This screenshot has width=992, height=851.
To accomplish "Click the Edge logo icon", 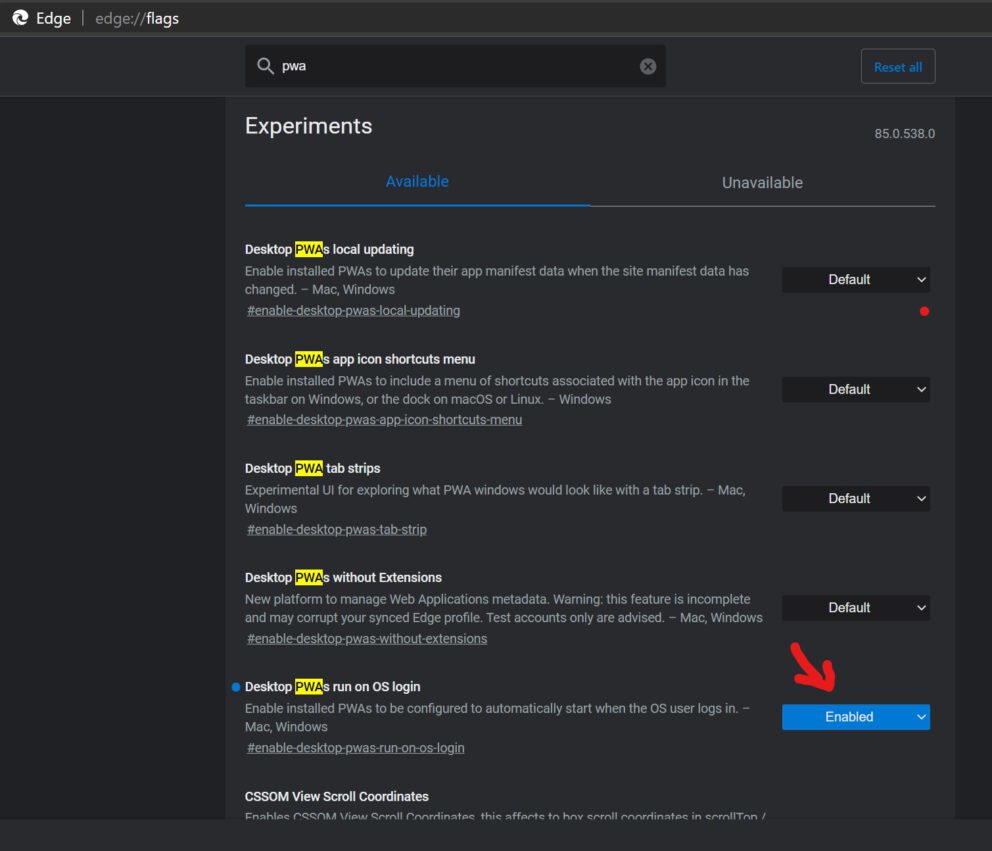I will tap(21, 17).
